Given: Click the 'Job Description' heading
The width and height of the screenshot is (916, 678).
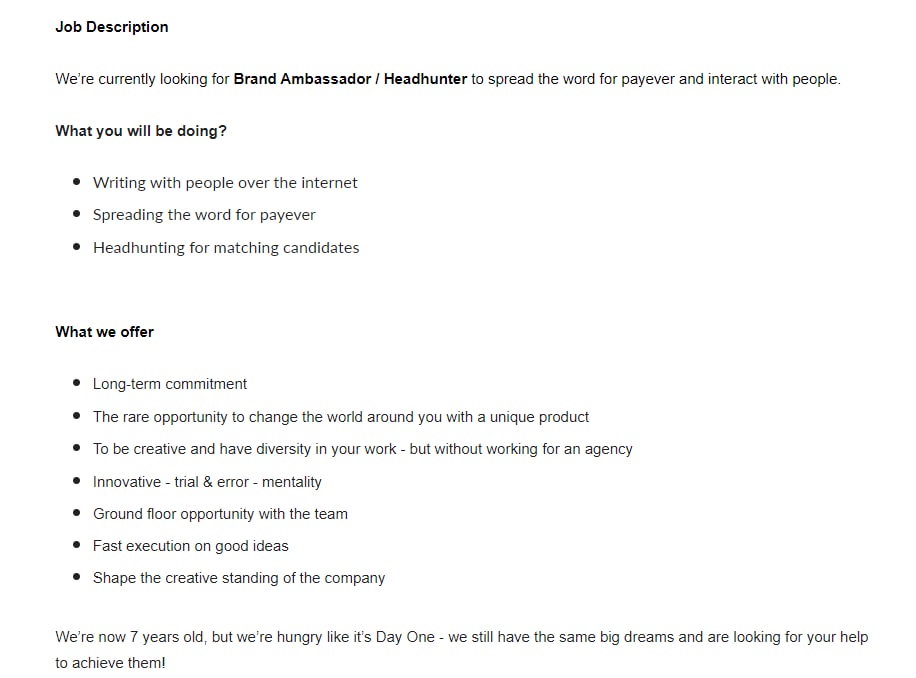Looking at the screenshot, I should tap(112, 27).
